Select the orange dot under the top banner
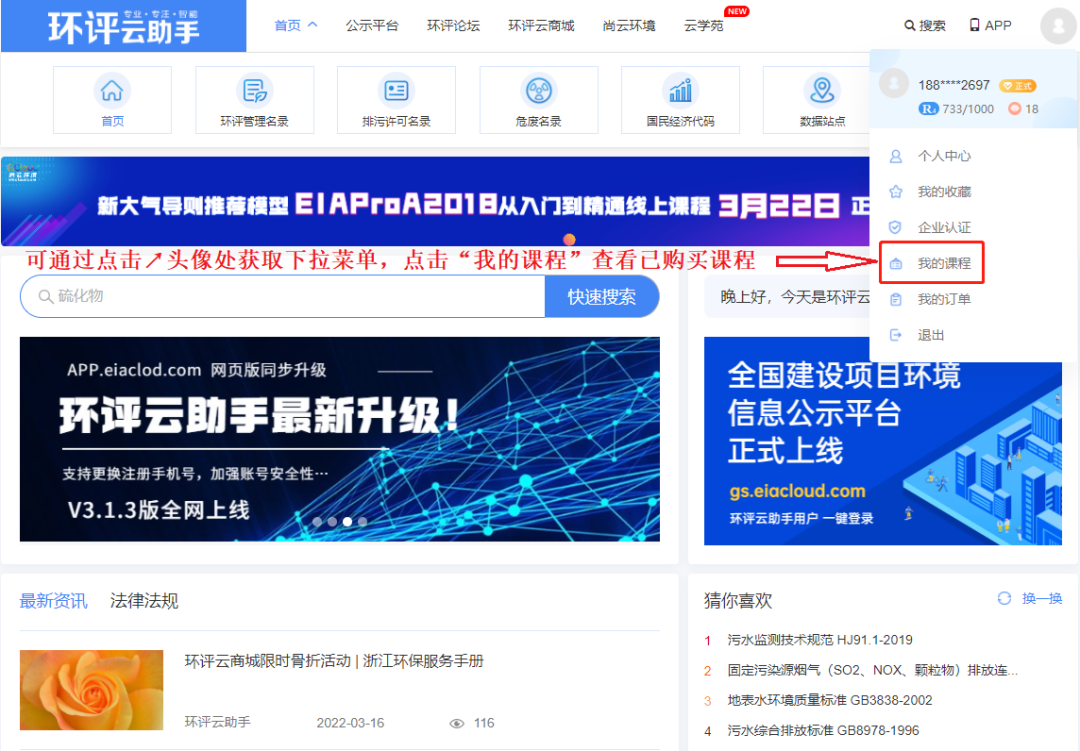1080x751 pixels. point(569,240)
